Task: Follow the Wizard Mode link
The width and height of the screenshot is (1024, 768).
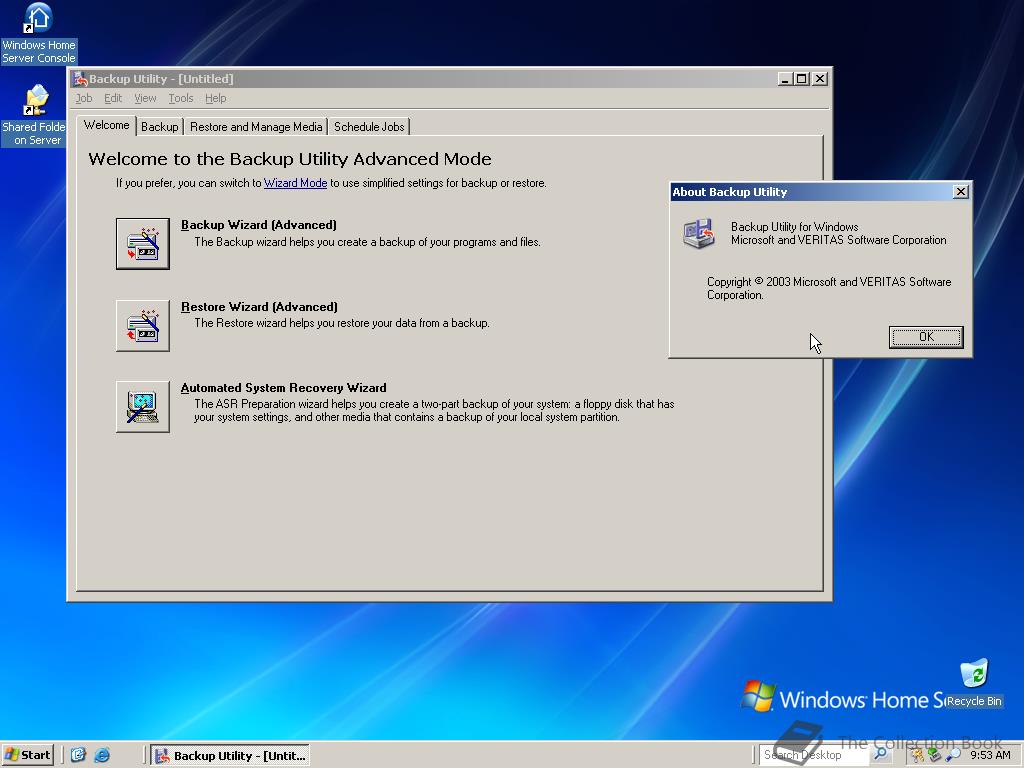Action: pos(295,183)
